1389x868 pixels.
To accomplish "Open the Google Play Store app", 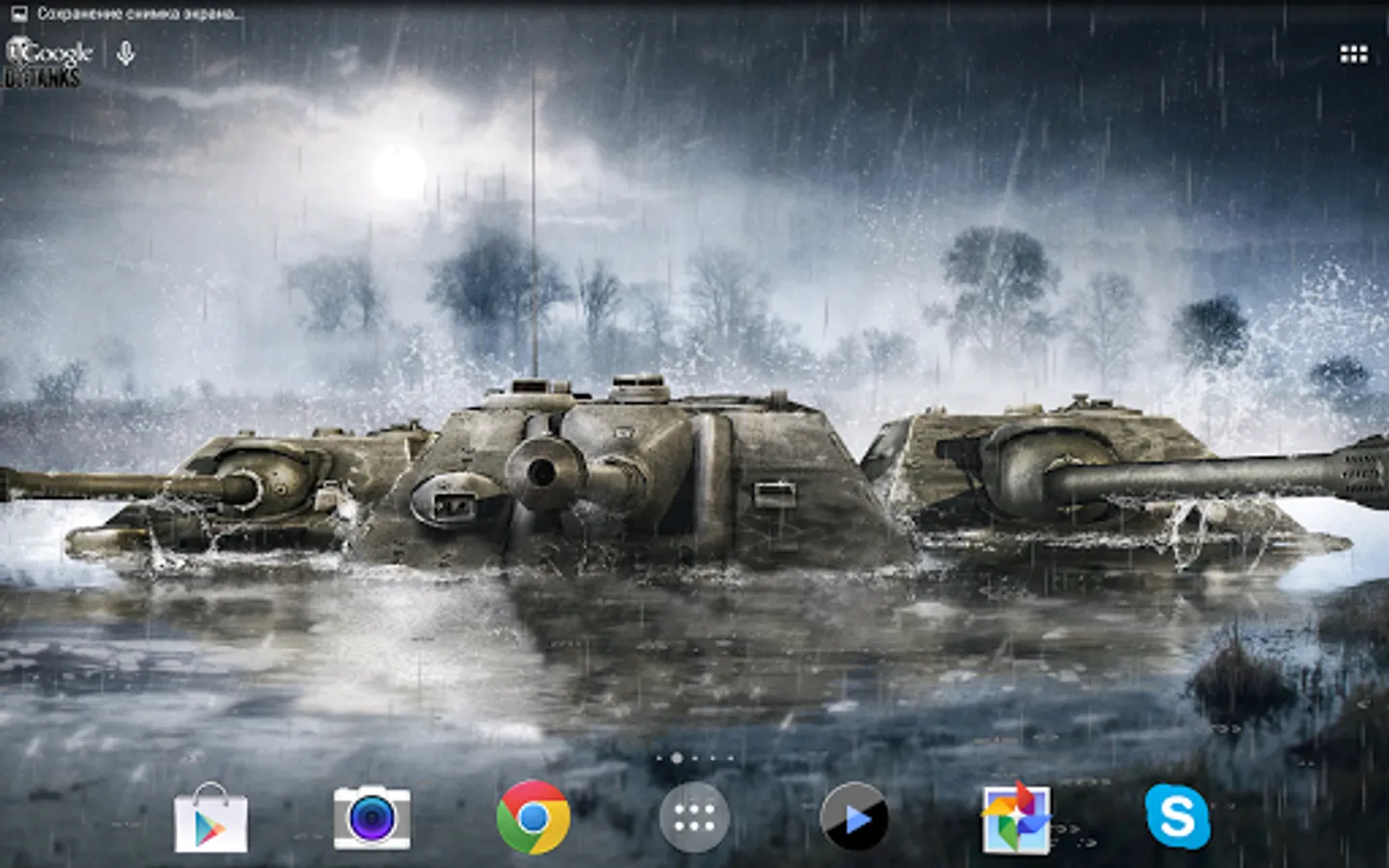I will tap(211, 818).
